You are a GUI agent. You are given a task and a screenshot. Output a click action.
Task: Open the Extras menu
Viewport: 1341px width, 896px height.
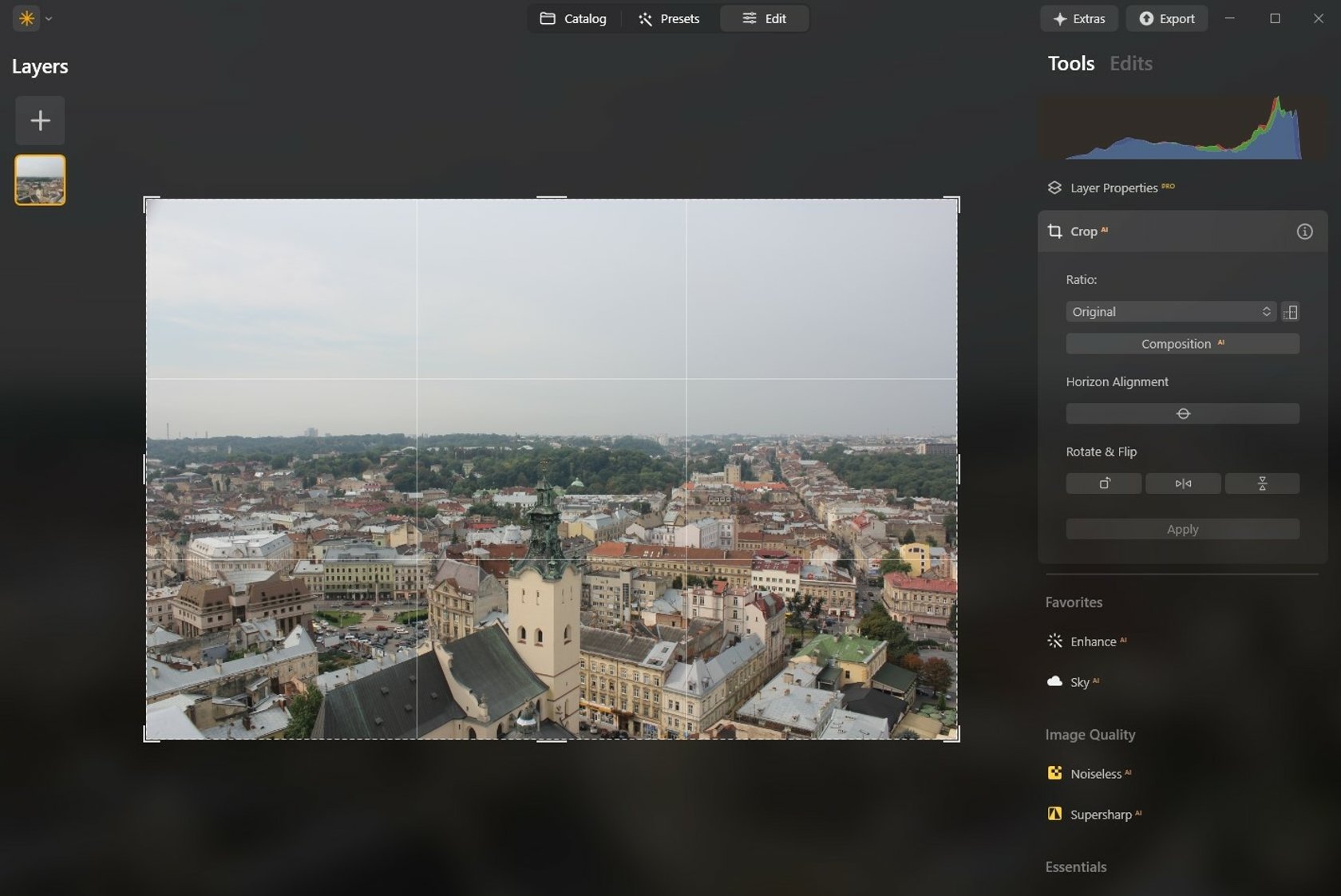[1078, 18]
